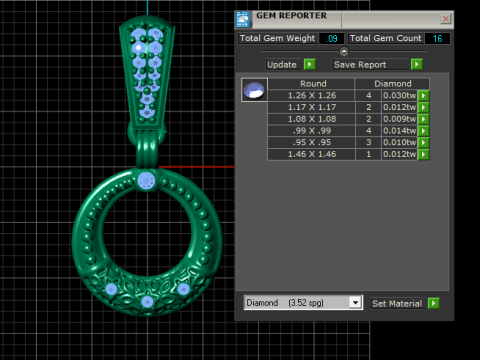
Task: Close the Gem Reporter panel
Action: pos(445,19)
